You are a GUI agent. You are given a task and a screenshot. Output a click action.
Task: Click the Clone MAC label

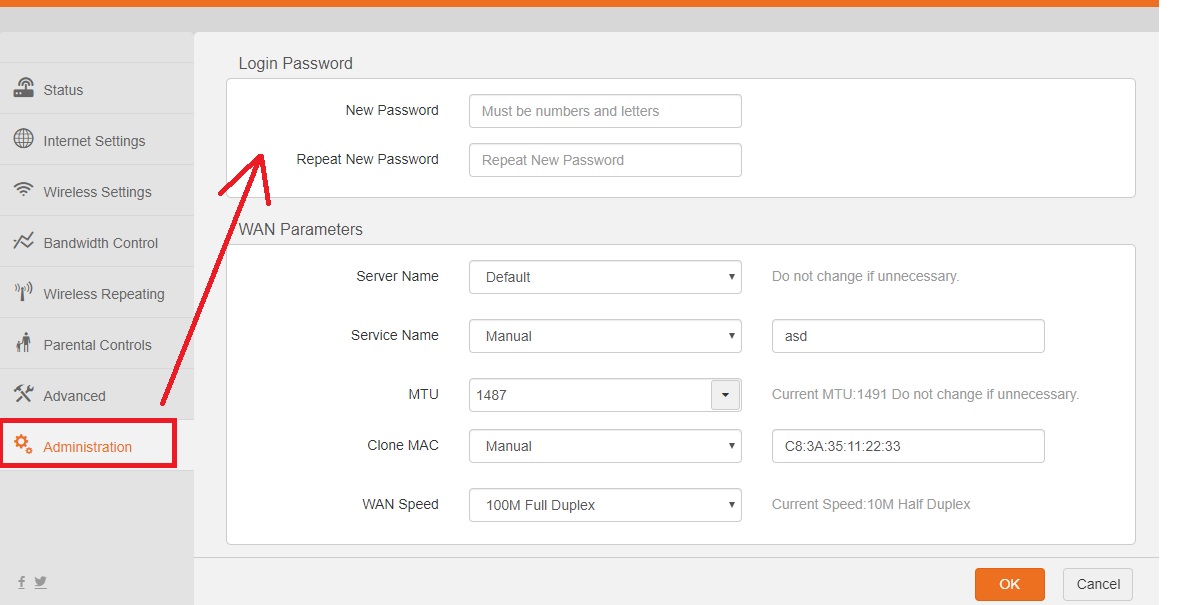(x=403, y=445)
